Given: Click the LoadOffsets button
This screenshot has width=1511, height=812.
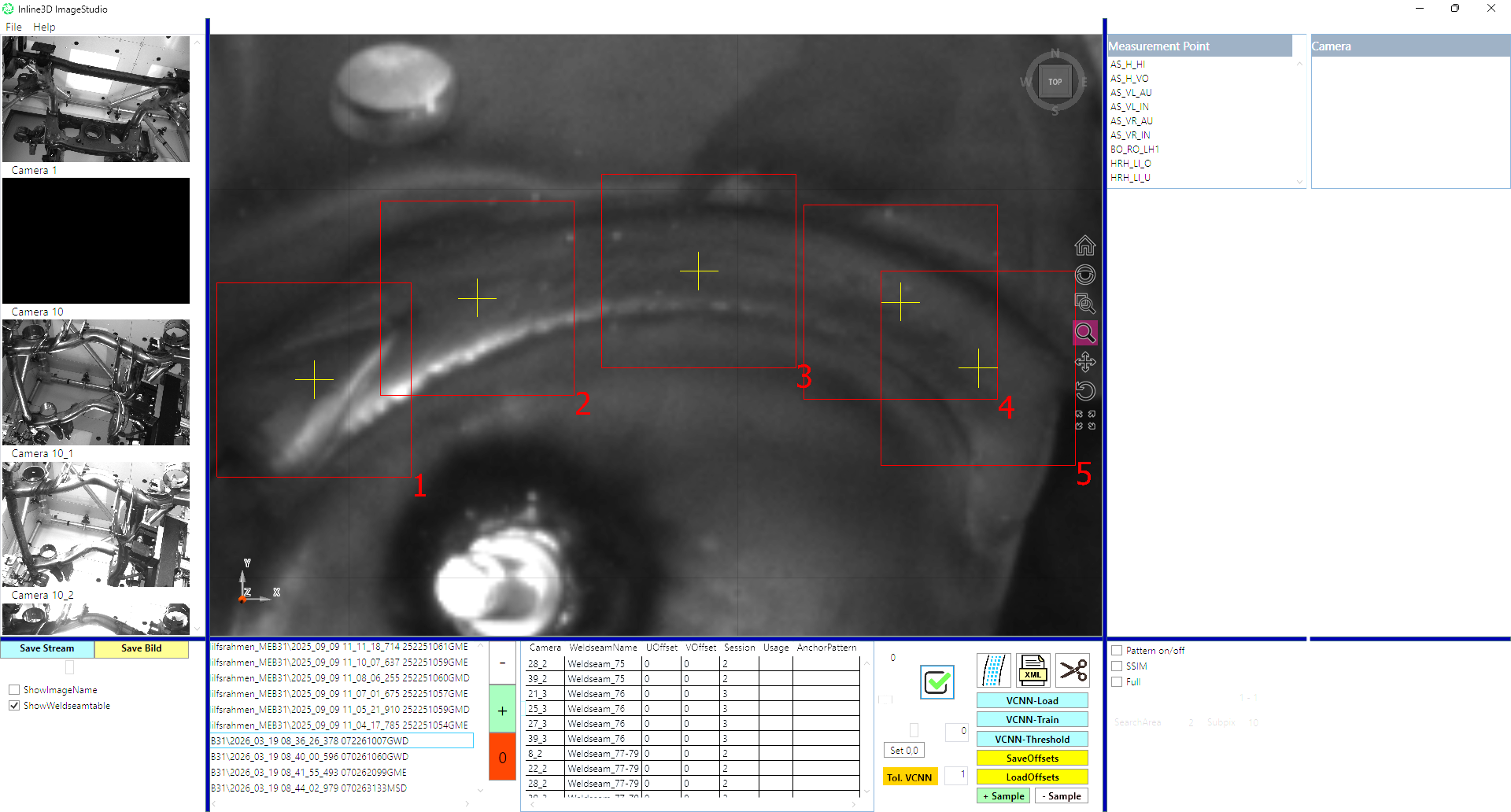Looking at the screenshot, I should tap(1032, 777).
